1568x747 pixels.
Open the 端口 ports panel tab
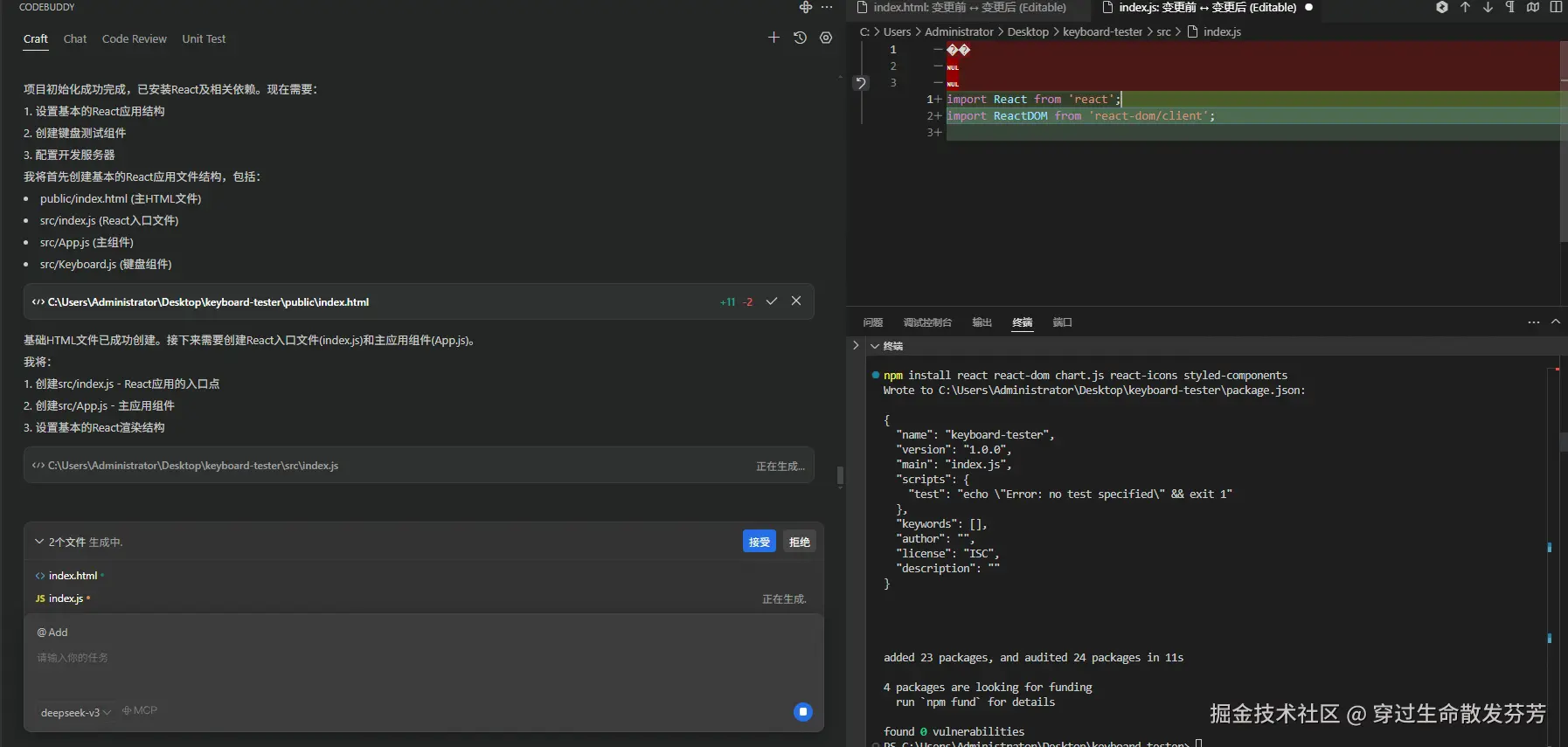pos(1062,322)
